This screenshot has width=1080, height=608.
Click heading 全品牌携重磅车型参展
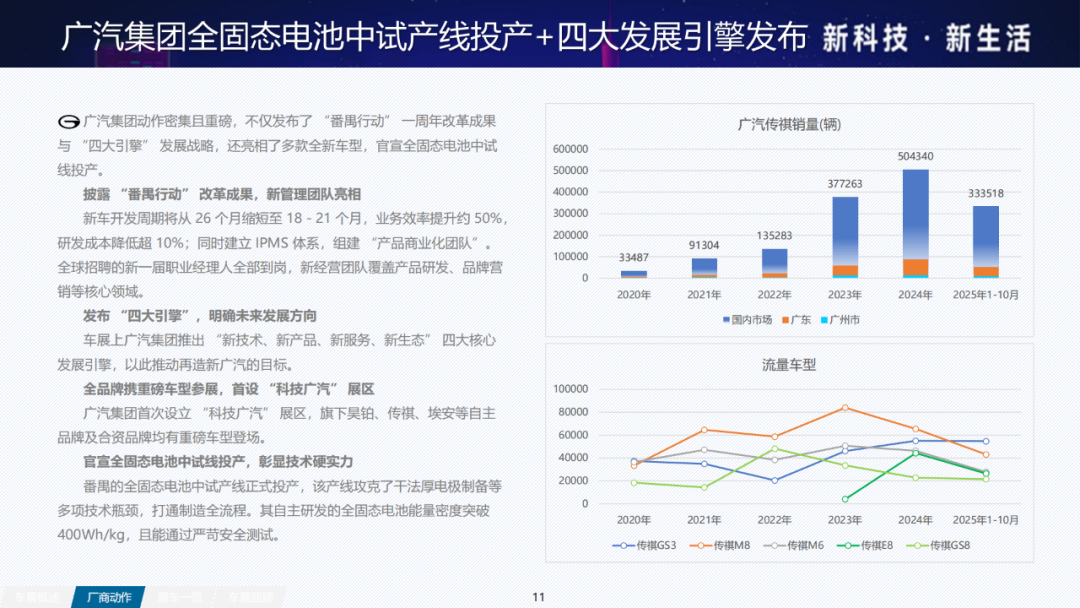click(229, 390)
